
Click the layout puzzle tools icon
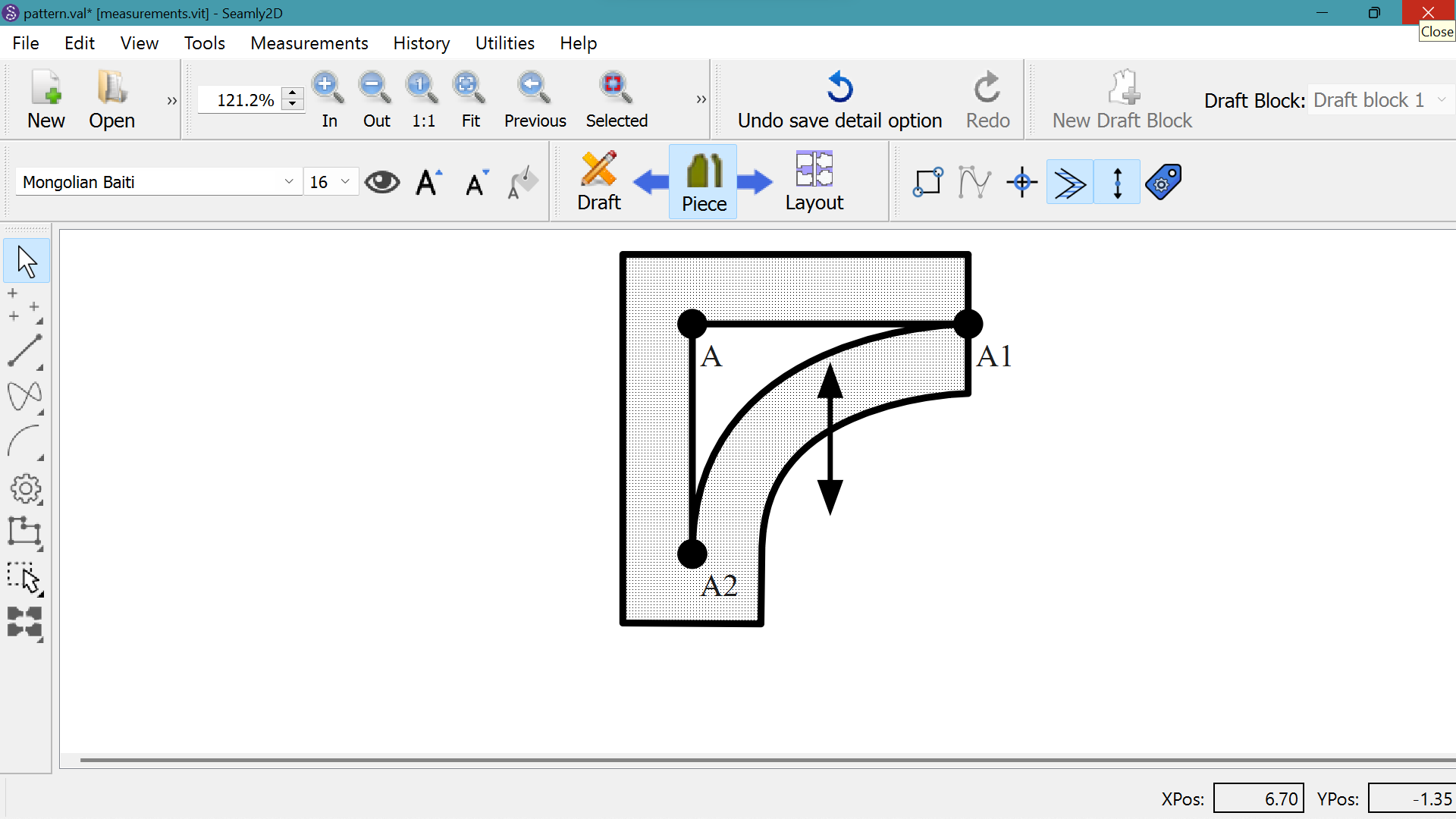coord(25,623)
